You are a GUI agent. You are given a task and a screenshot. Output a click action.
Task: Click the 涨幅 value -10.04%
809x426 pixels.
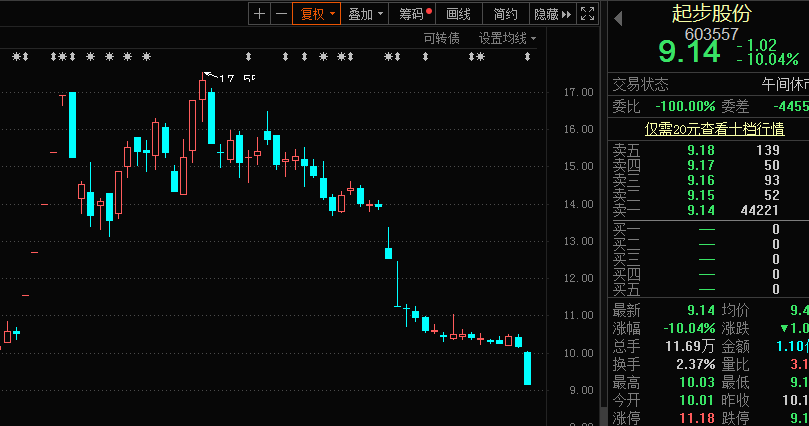689,328
